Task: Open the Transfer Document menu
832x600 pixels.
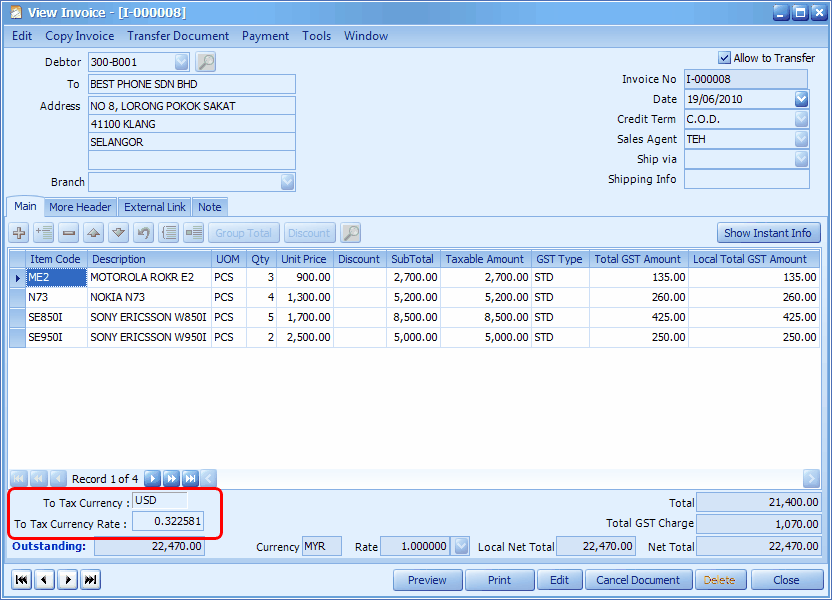Action: pyautogui.click(x=178, y=36)
